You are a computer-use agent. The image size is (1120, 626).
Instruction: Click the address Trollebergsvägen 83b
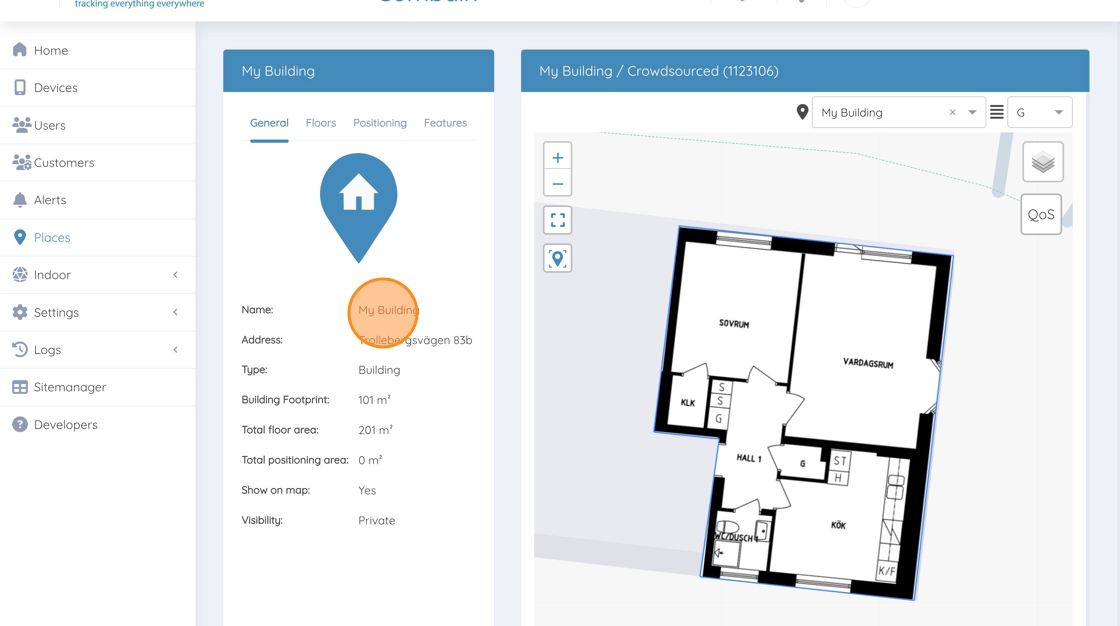click(x=415, y=340)
